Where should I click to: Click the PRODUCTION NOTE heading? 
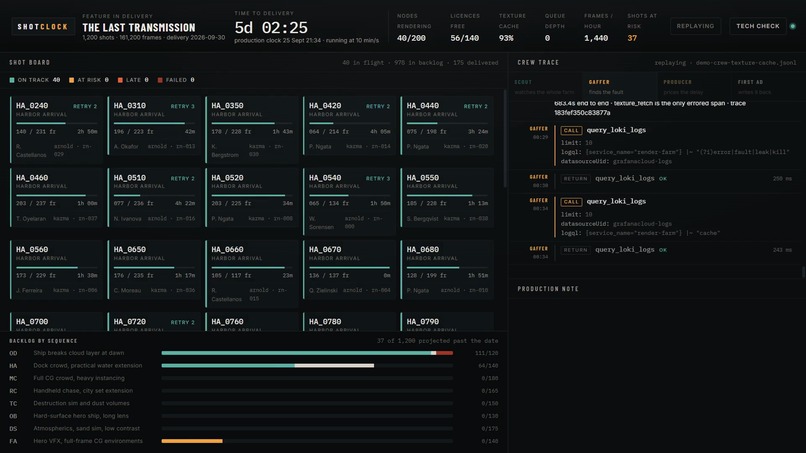[548, 289]
